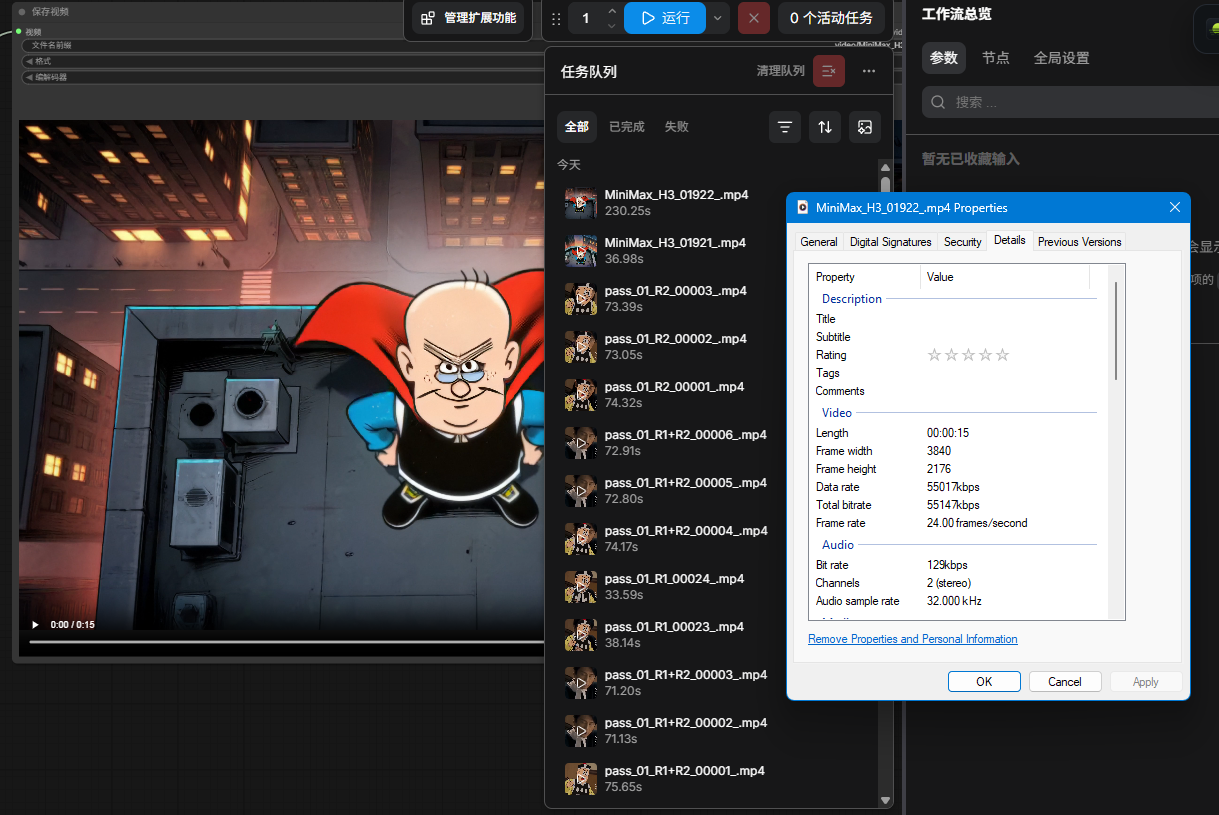Open the Manage Extensions (管理扩展功能) button
This screenshot has height=815, width=1219.
pyautogui.click(x=468, y=18)
